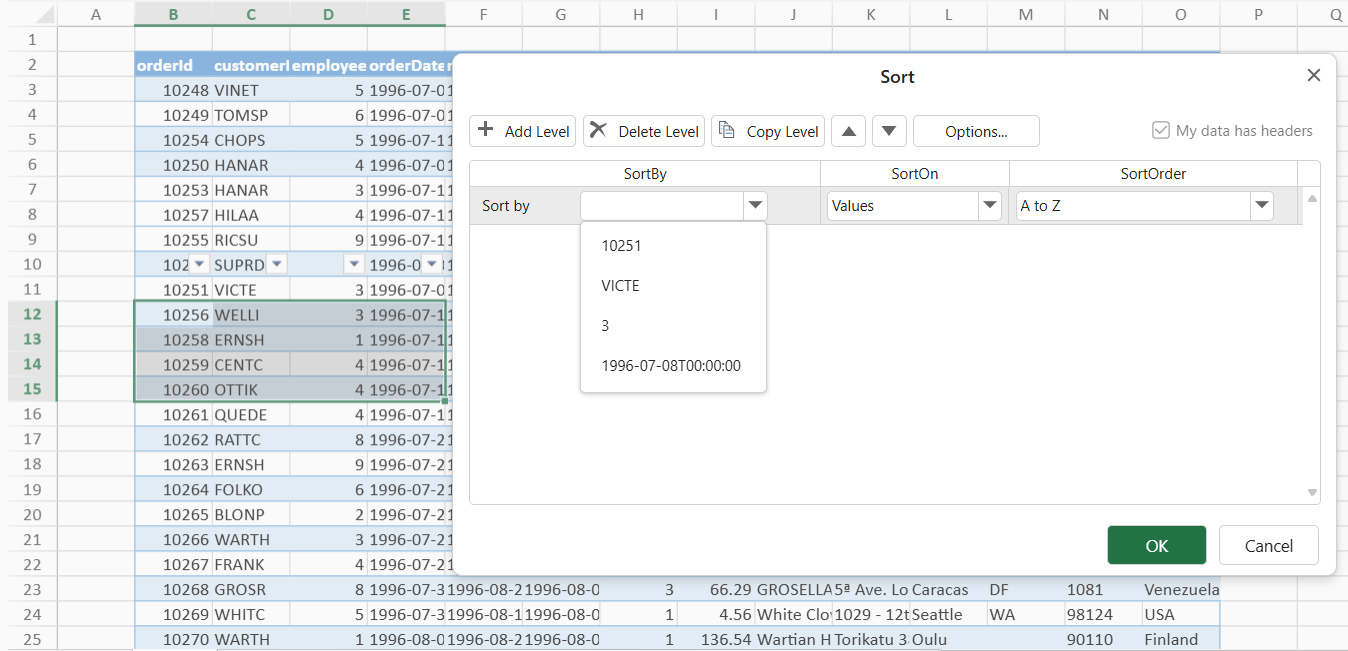Move sort level up with arrow
The image size is (1348, 651).
848,131
